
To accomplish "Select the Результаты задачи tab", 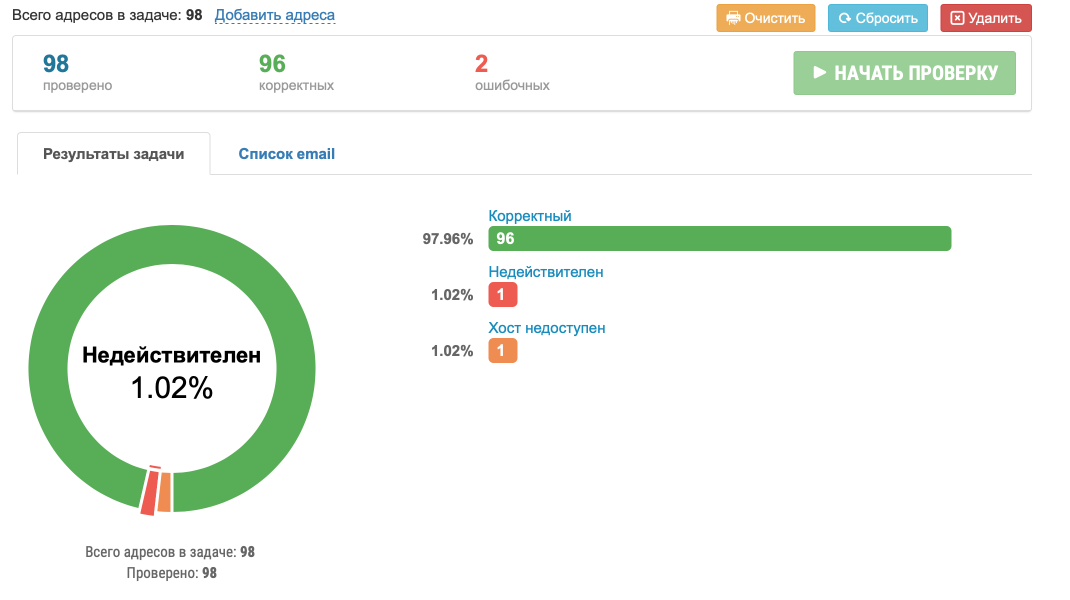I will [113, 154].
